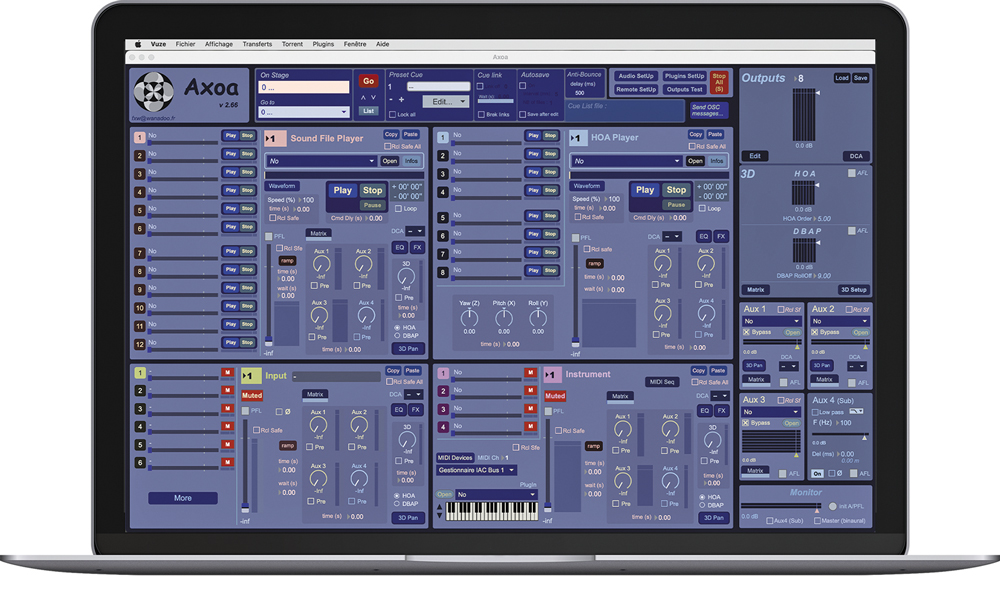Screen dimensions: 1000x591
Task: Open the Instrument Plugin dropdown
Action: click(x=496, y=495)
